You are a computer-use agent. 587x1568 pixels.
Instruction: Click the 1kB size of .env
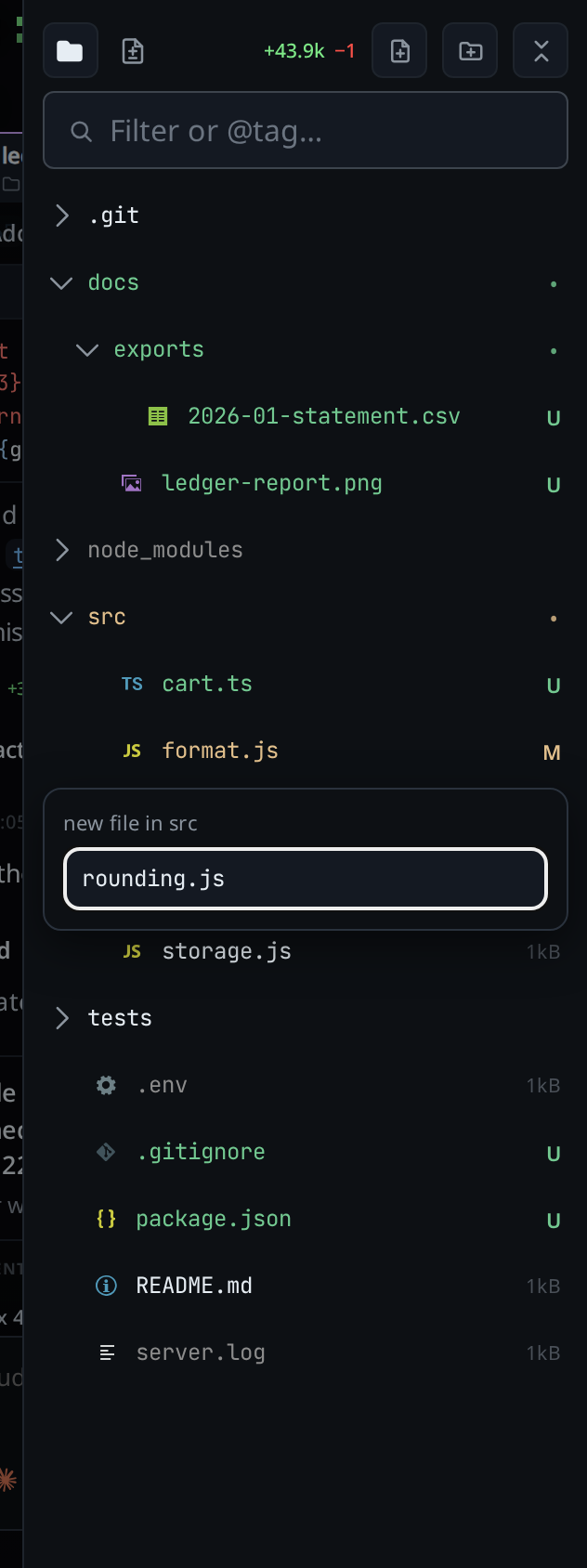[543, 1086]
